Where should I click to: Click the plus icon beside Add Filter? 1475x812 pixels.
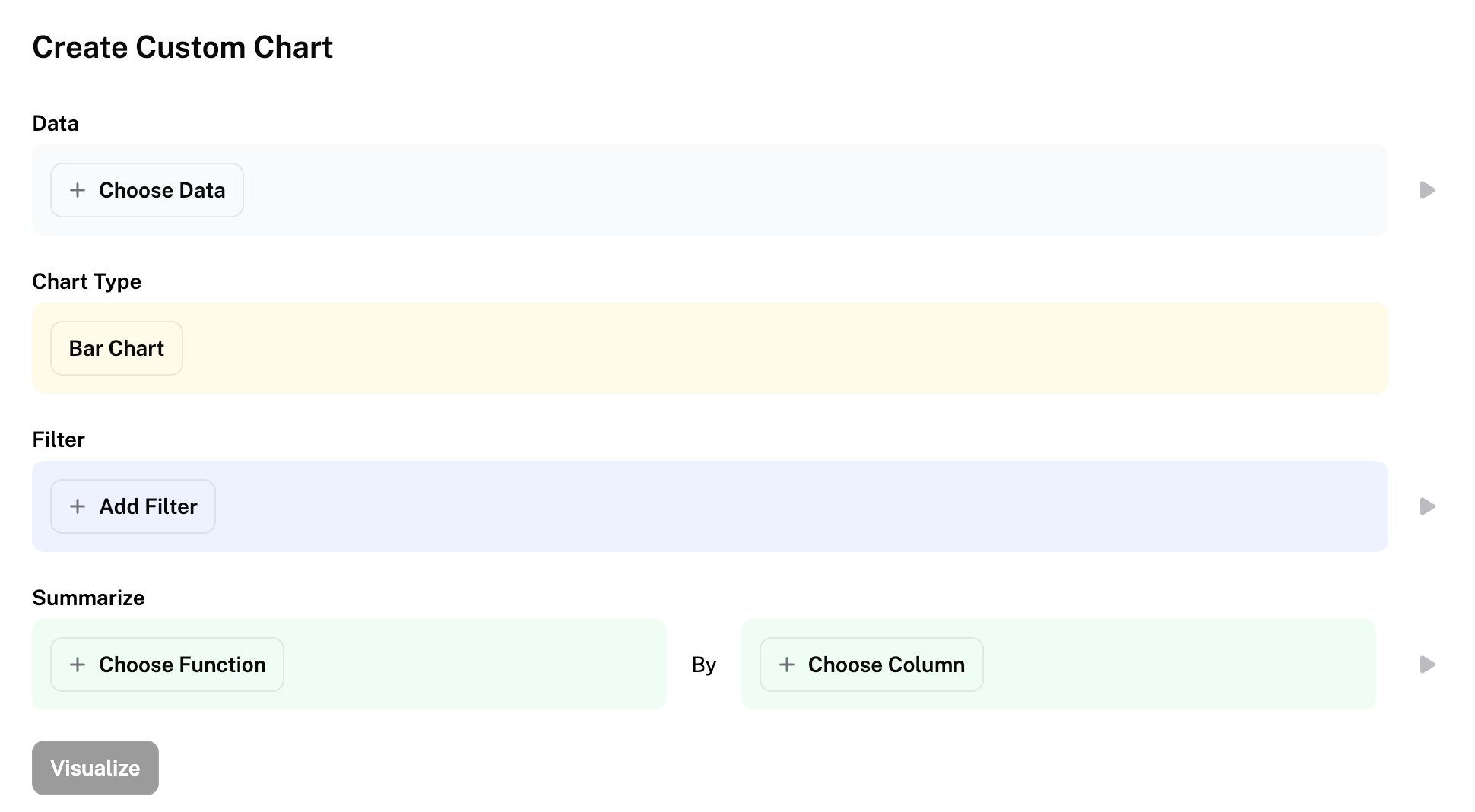pyautogui.click(x=78, y=506)
